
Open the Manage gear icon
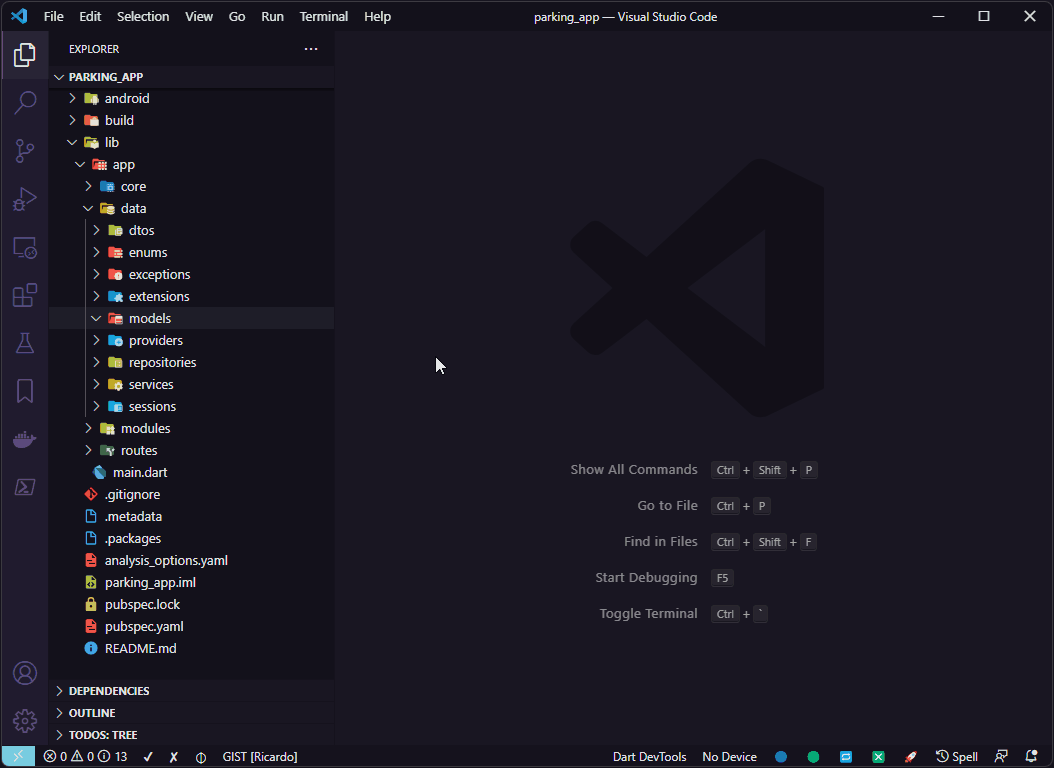(x=25, y=721)
